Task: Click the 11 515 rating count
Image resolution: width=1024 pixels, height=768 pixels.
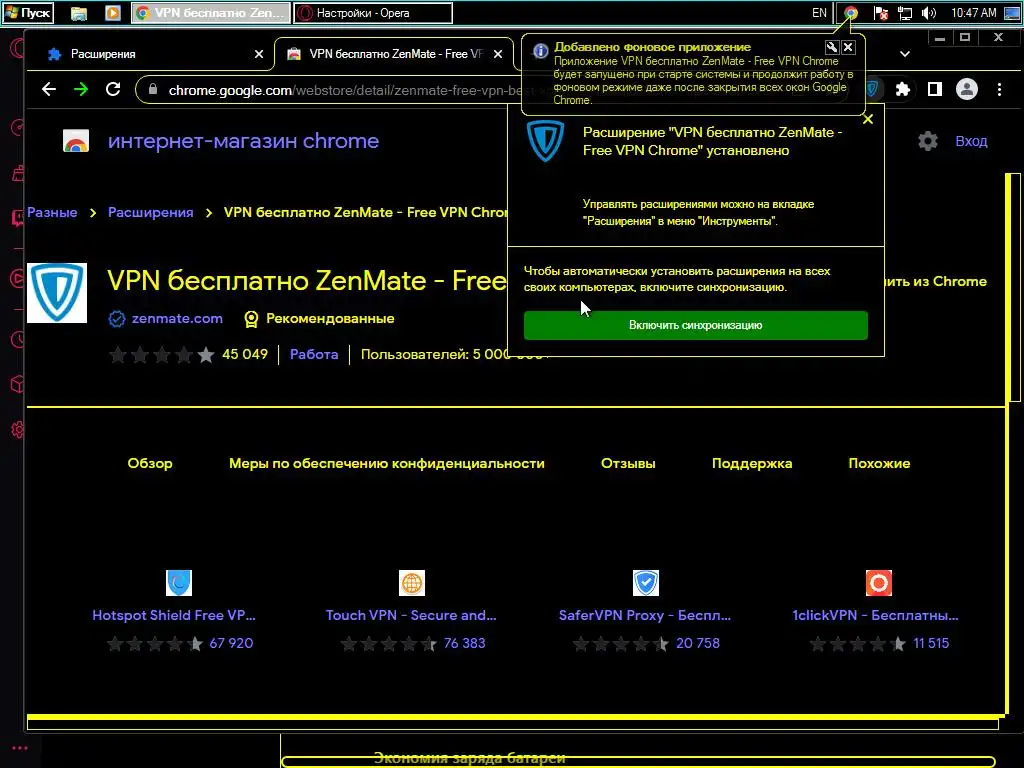Action: [931, 643]
